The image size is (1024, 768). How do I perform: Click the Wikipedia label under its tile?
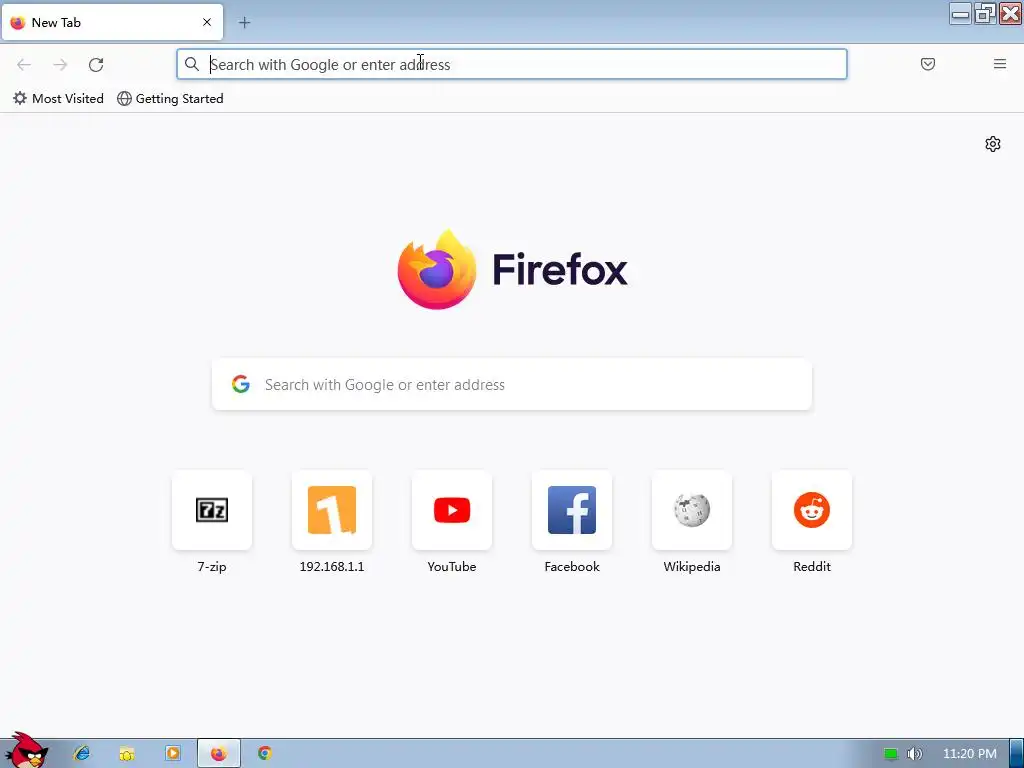tap(692, 567)
